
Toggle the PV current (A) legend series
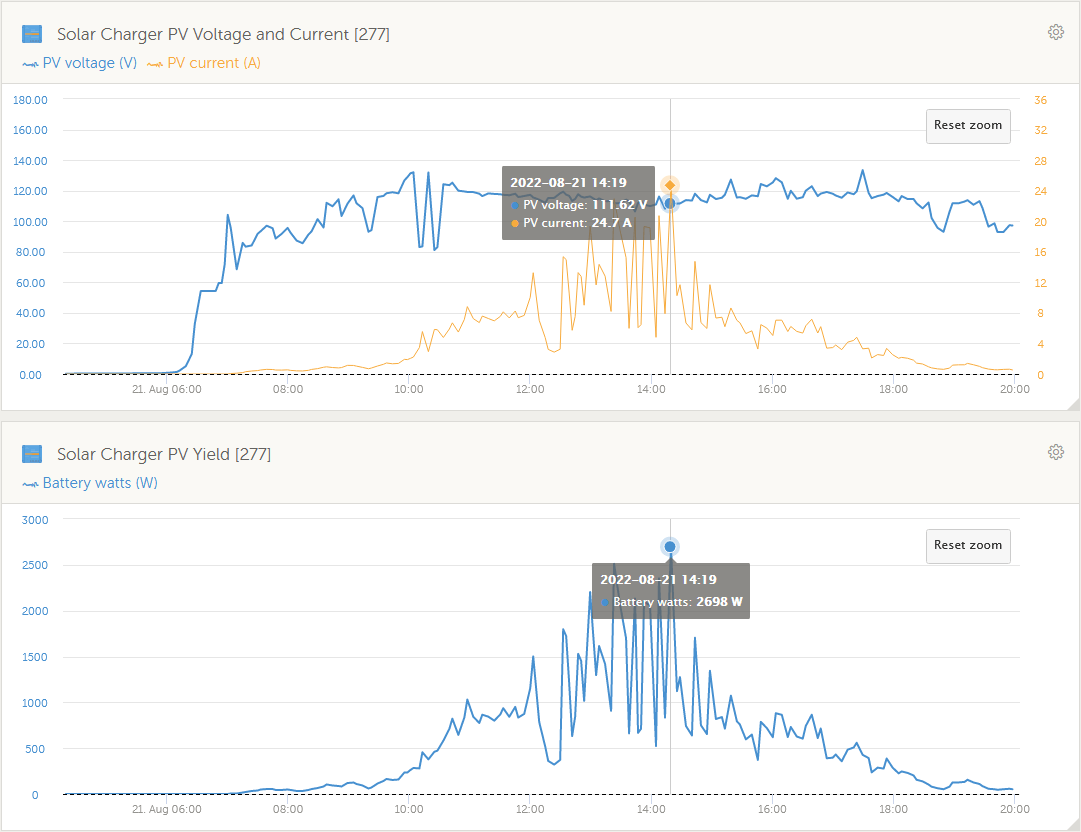coord(203,63)
